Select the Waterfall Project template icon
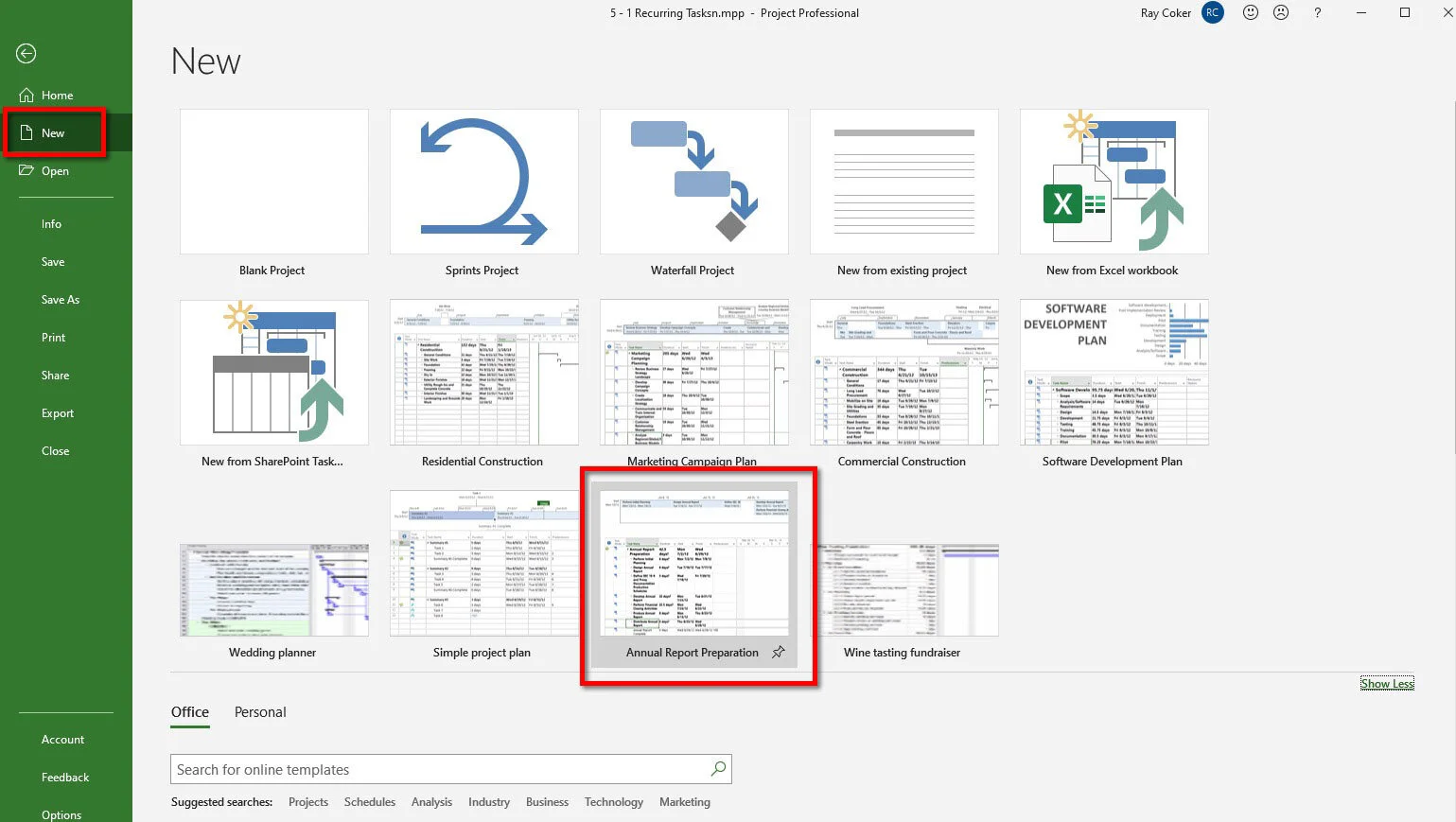 click(694, 182)
